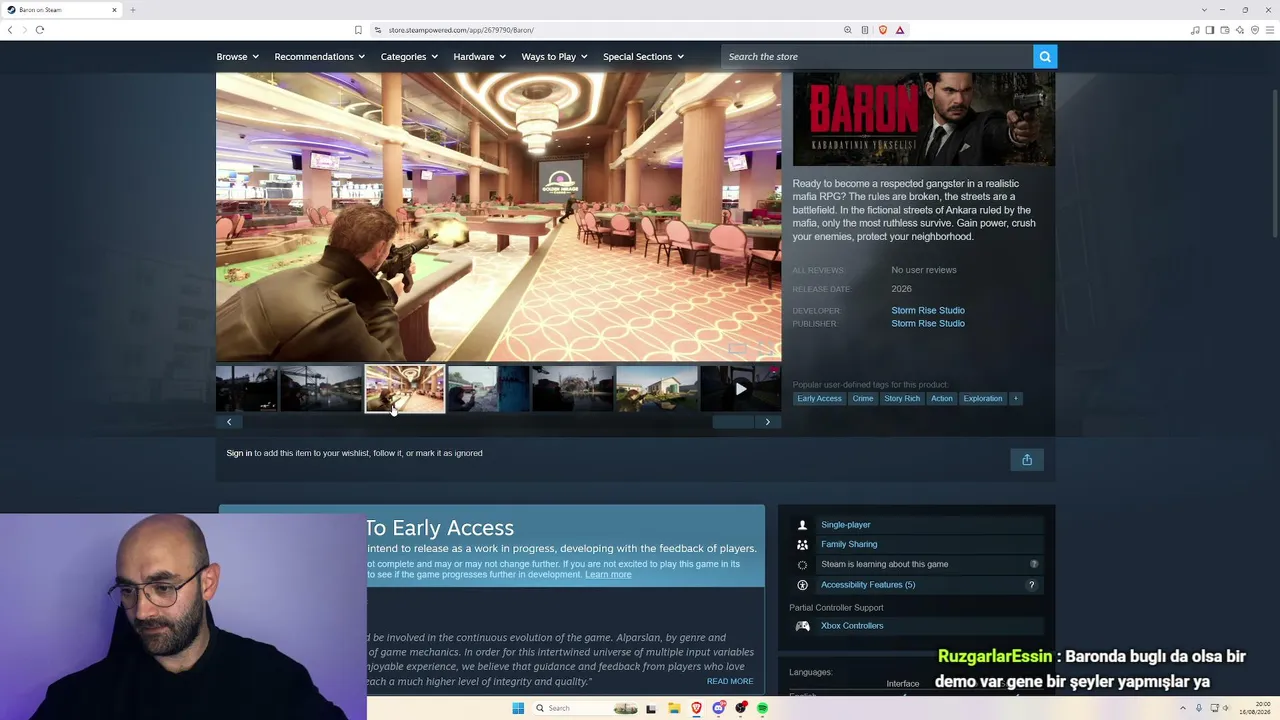The height and width of the screenshot is (720, 1280).
Task: Open the tab search chevron in title bar
Action: click(1204, 10)
